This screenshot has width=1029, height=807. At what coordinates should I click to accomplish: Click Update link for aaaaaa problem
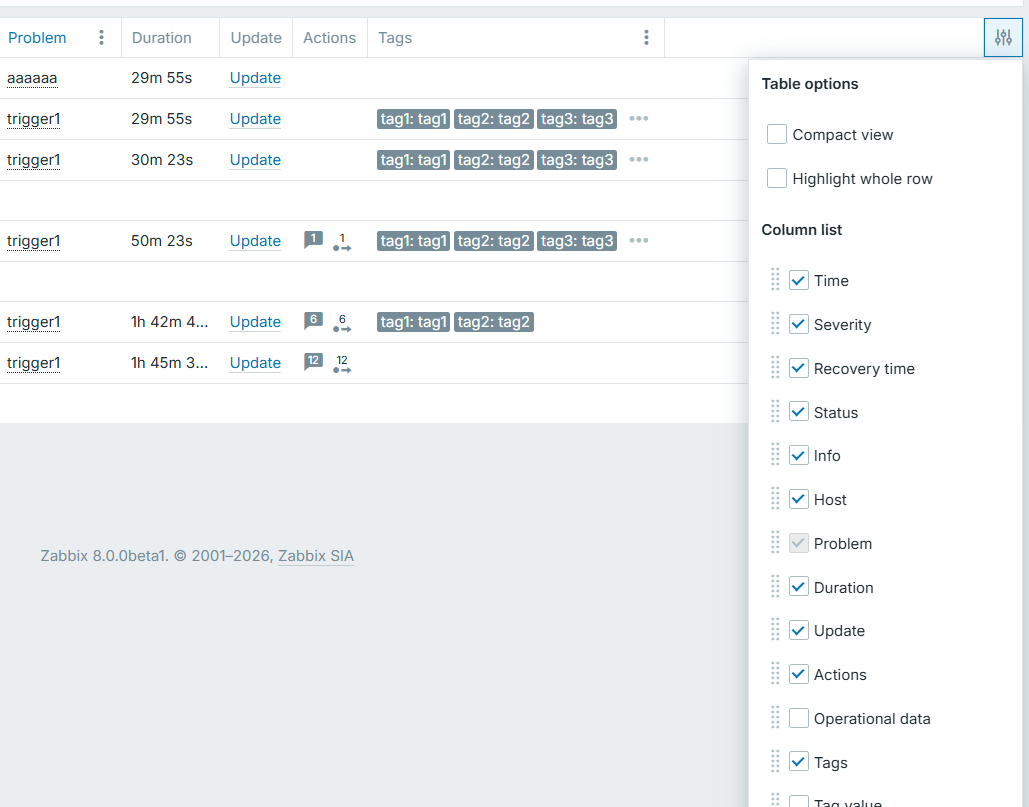255,78
